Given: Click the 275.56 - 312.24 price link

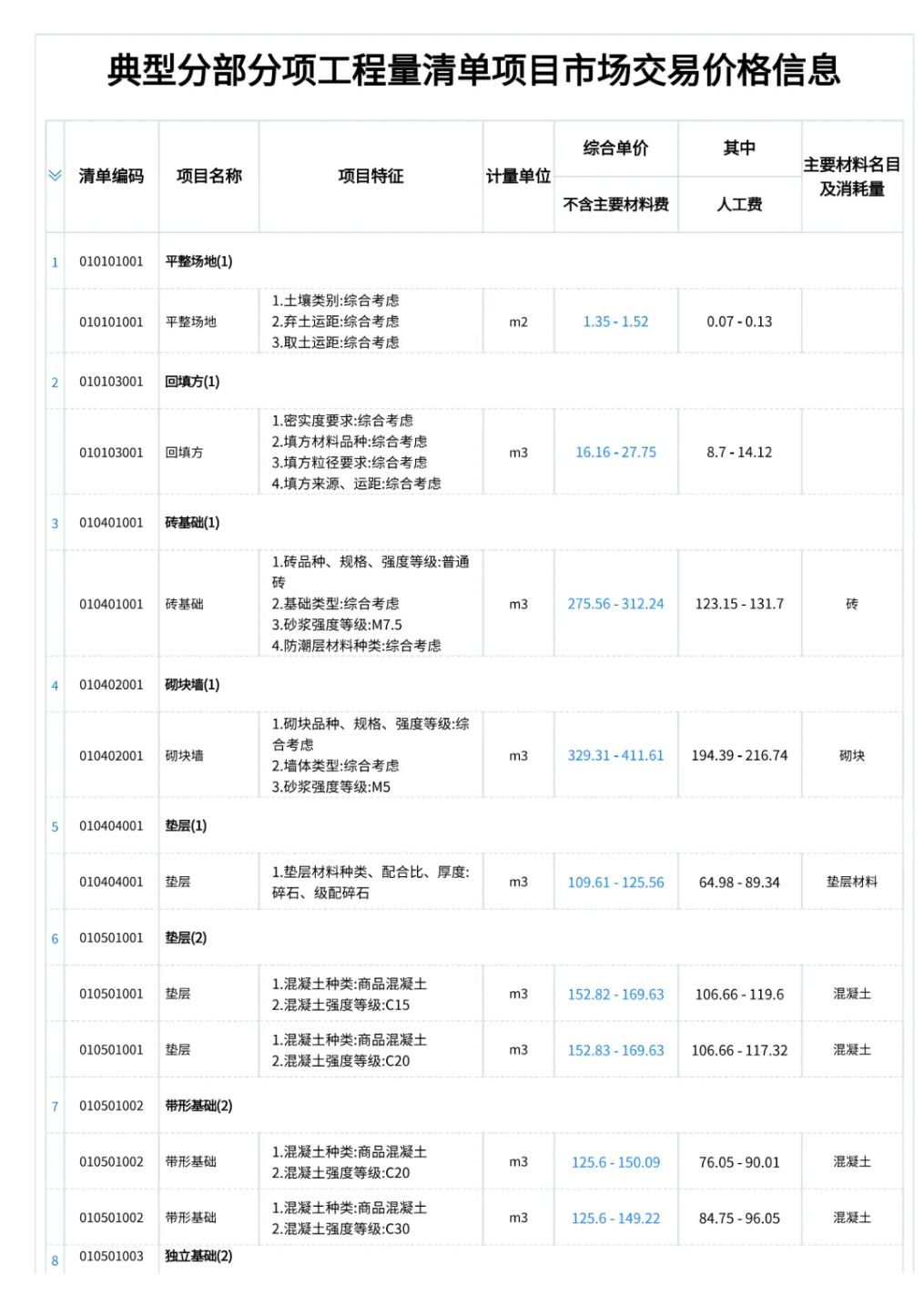Looking at the screenshot, I should click(615, 604).
